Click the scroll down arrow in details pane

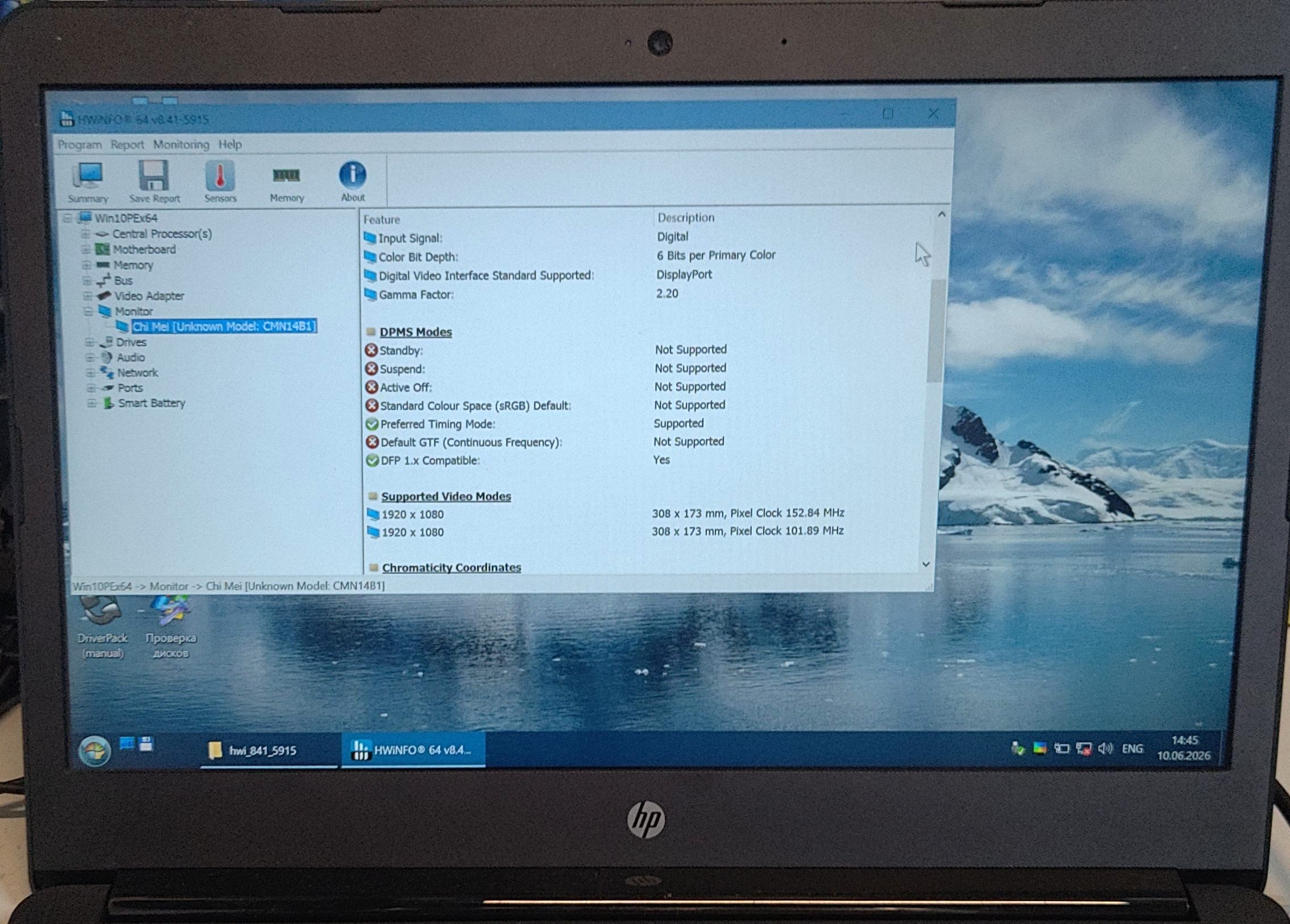[x=926, y=564]
